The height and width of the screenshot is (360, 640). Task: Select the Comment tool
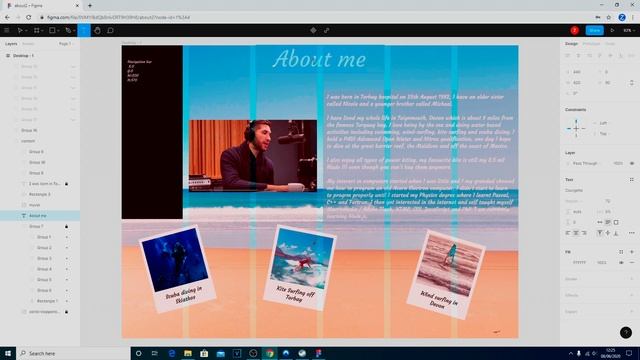[x=110, y=30]
